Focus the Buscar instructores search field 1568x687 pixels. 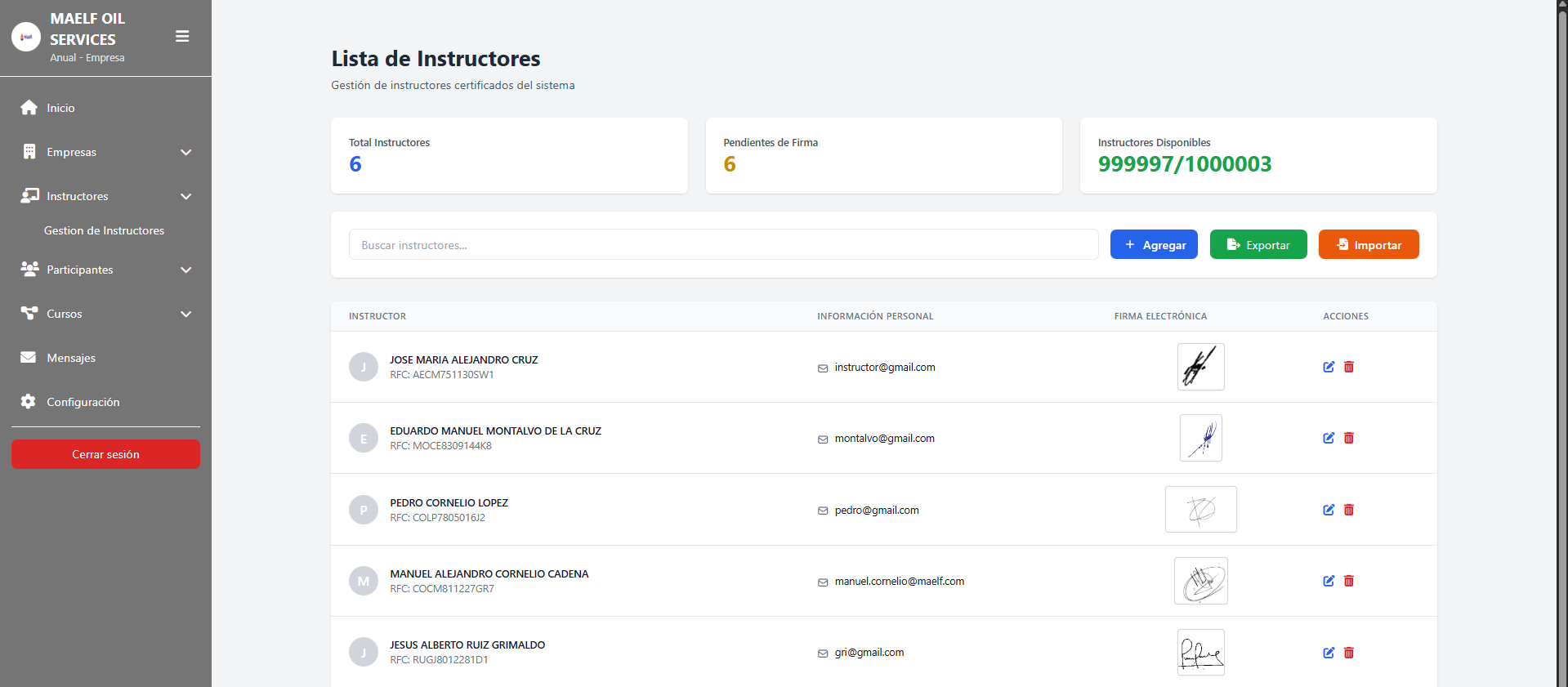click(723, 245)
